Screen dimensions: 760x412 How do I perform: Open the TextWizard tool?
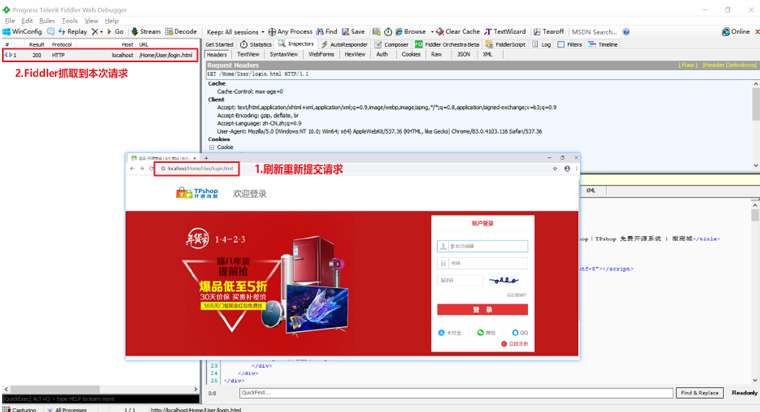(x=505, y=32)
